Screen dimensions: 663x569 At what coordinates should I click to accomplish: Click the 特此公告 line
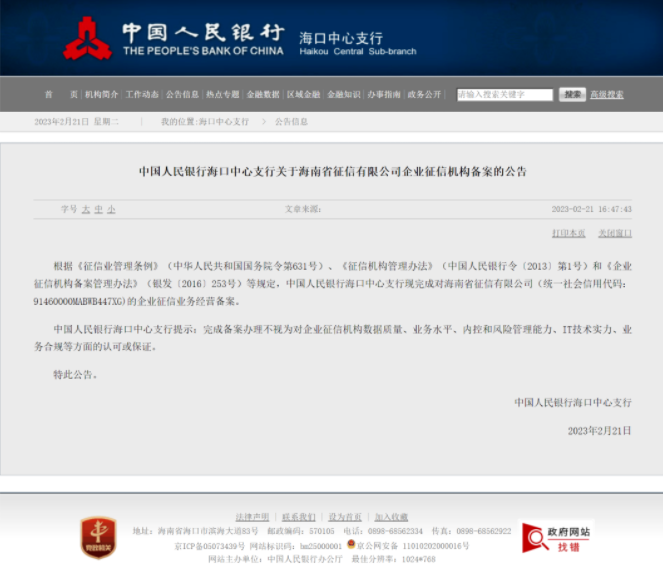click(x=75, y=375)
